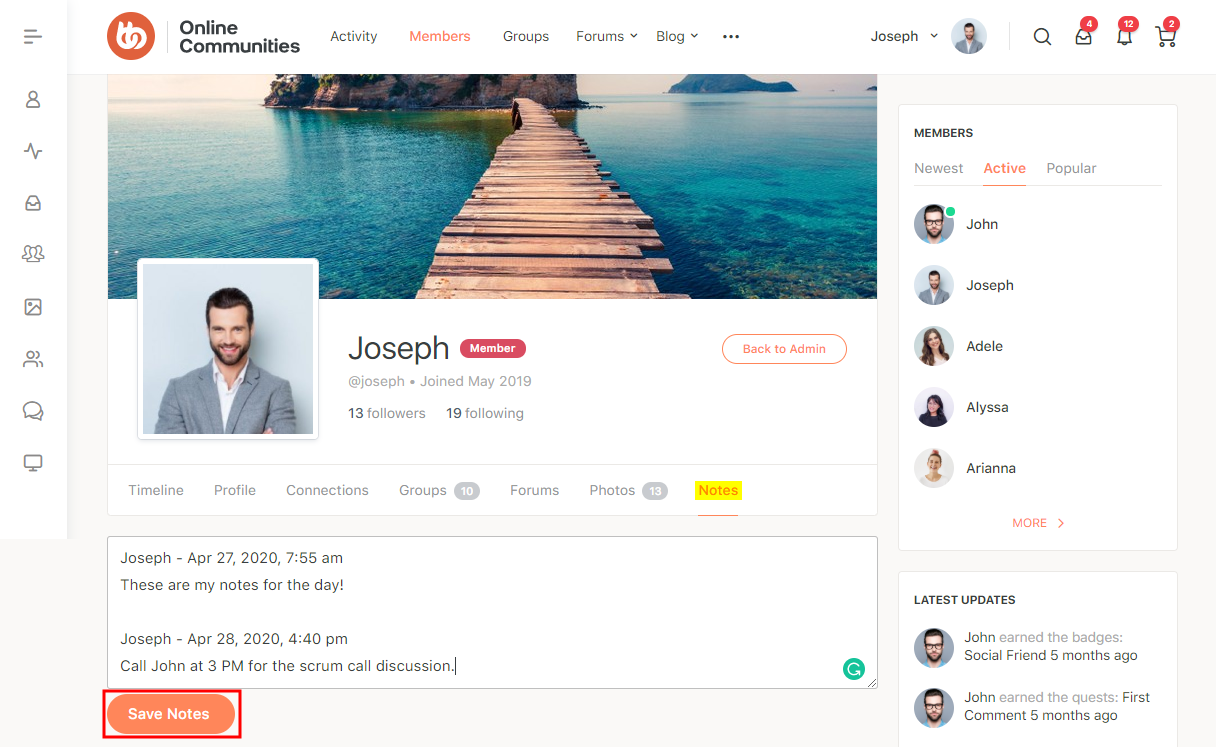This screenshot has height=747, width=1216.
Task: Open the messages inbox showing 4 unread
Action: [x=1083, y=38]
